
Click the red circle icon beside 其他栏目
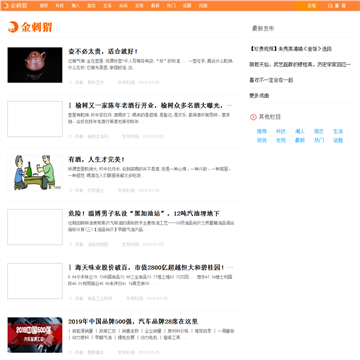click(253, 117)
